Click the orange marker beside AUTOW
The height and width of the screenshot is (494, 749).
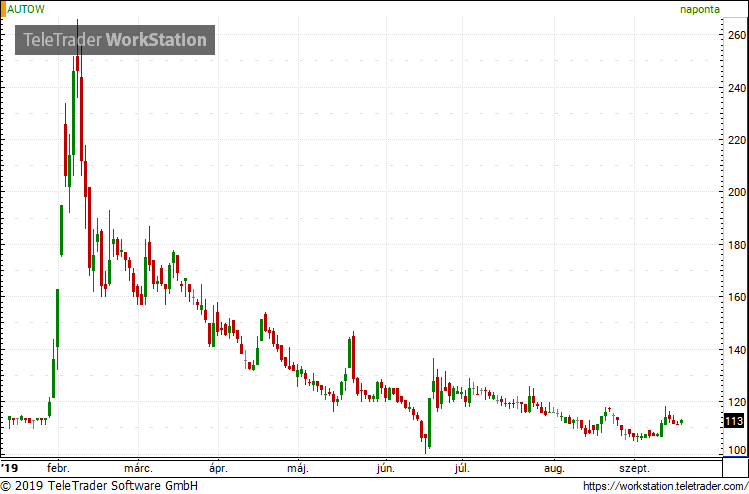(x=3, y=9)
